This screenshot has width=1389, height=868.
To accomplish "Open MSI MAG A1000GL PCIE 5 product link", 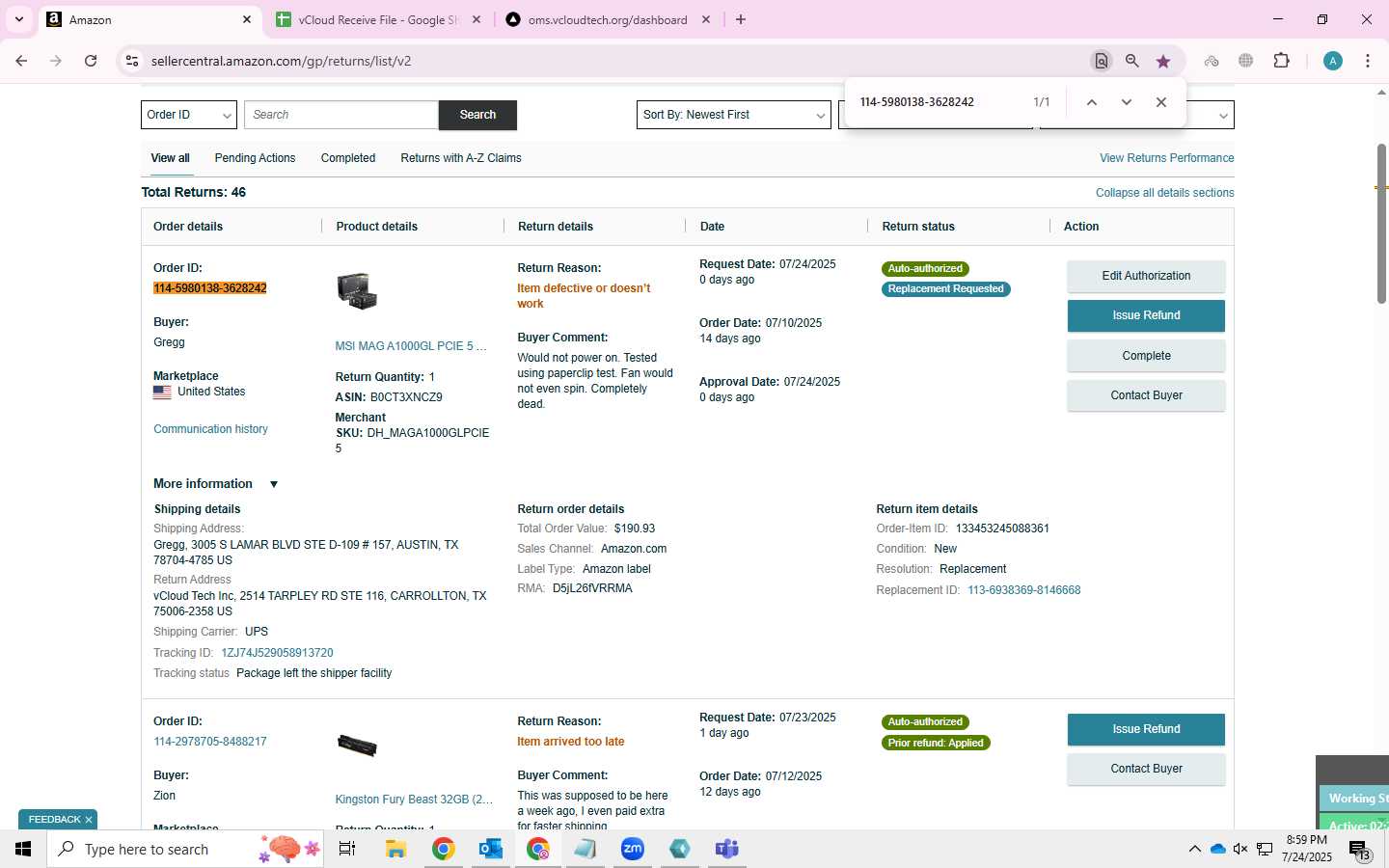I will point(411,346).
